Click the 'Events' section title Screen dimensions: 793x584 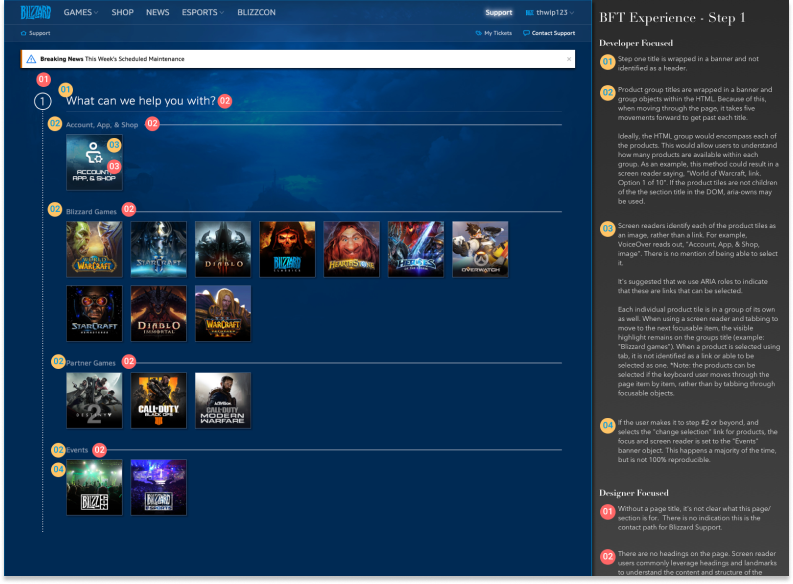(77, 450)
